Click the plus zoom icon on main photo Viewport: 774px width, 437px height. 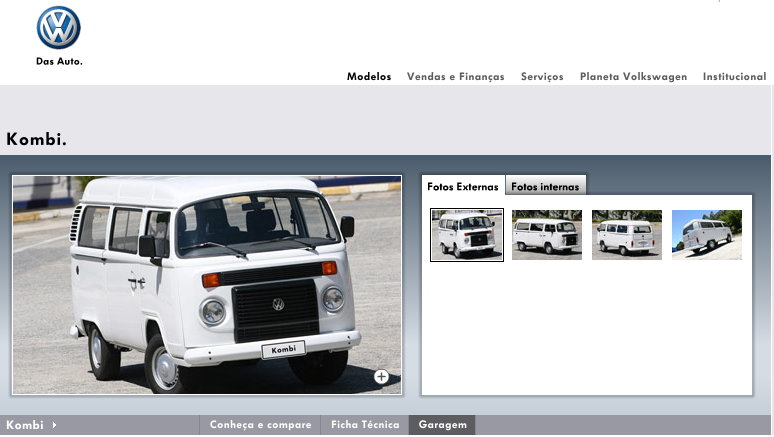pos(381,377)
